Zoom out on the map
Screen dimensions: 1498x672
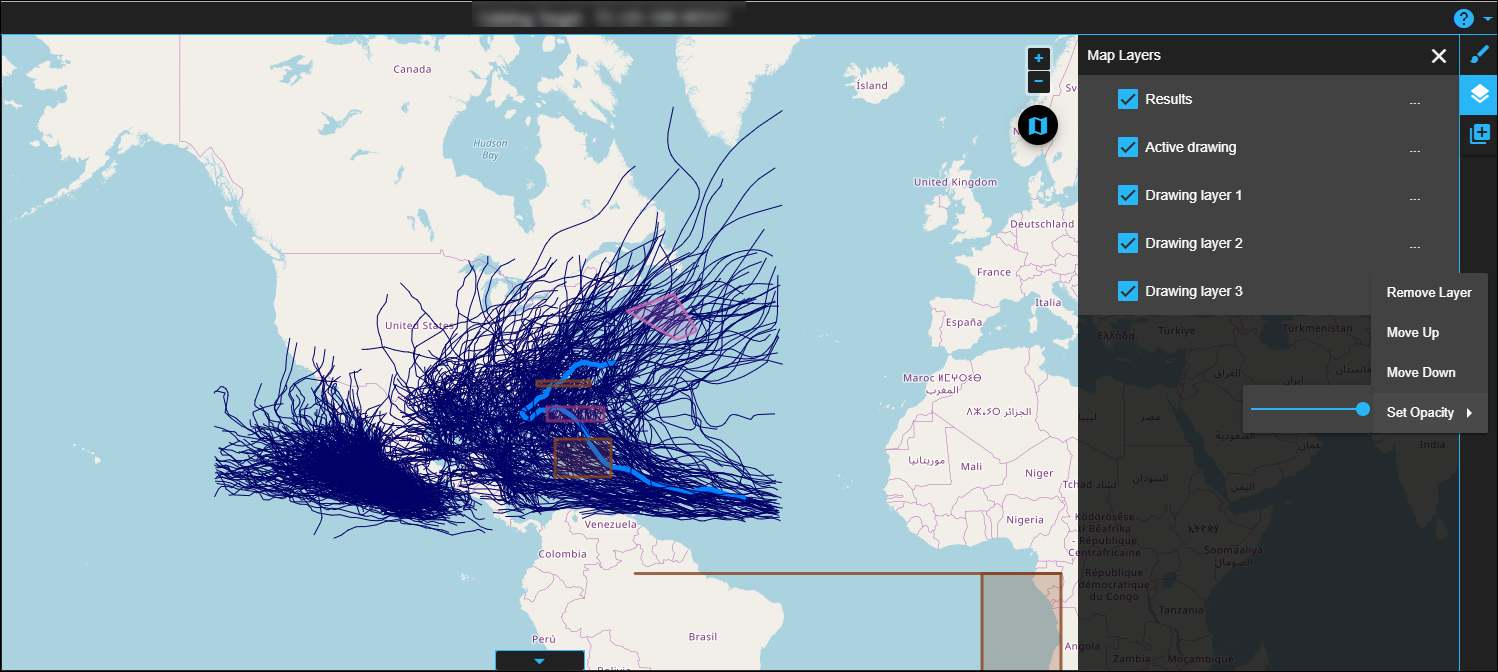[1038, 81]
